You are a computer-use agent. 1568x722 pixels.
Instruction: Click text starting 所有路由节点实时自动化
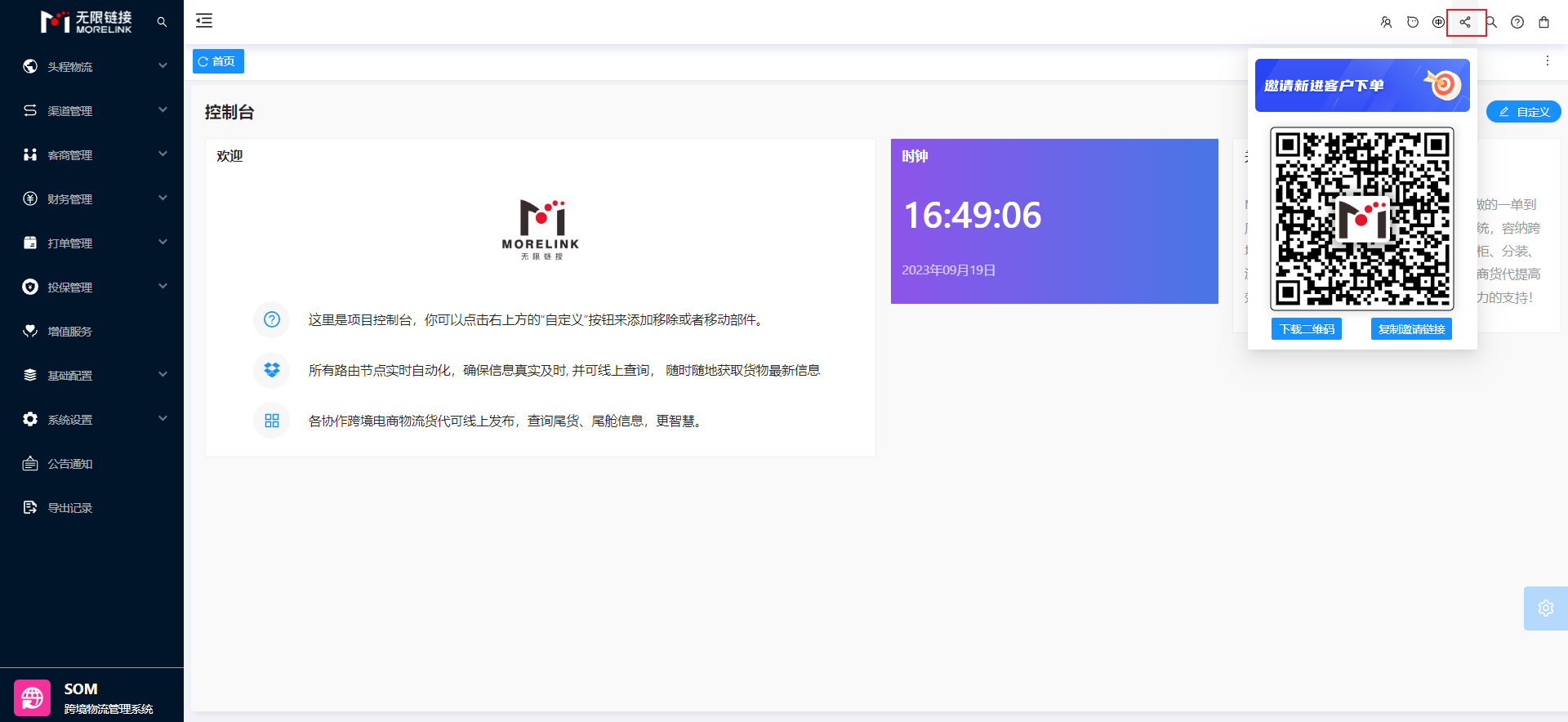564,371
